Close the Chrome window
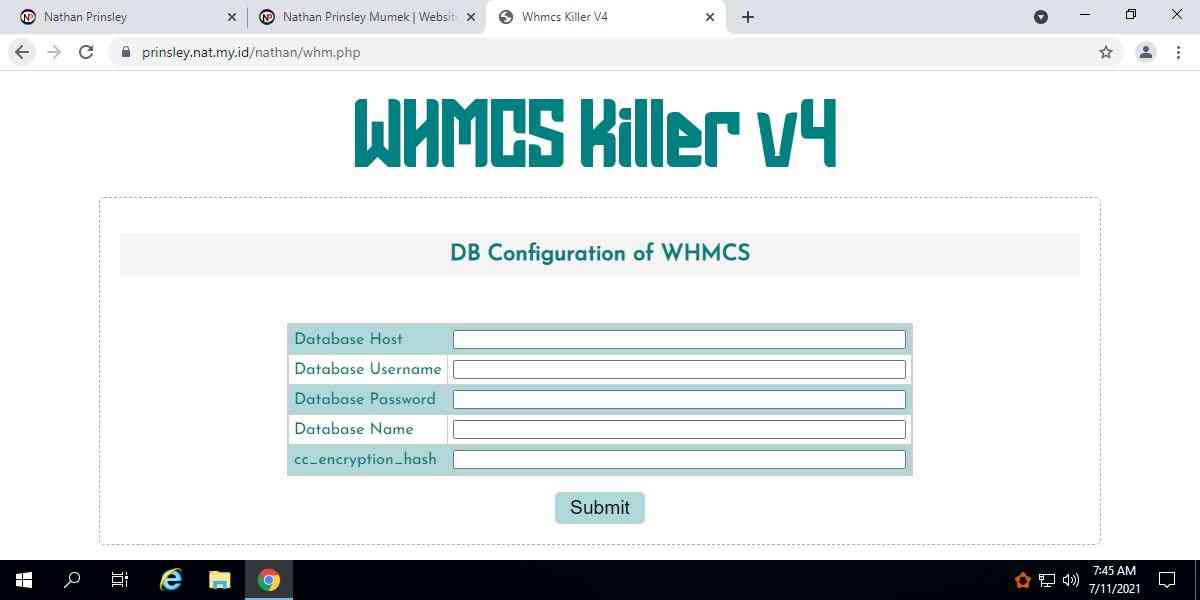This screenshot has width=1200, height=600. click(x=1177, y=15)
